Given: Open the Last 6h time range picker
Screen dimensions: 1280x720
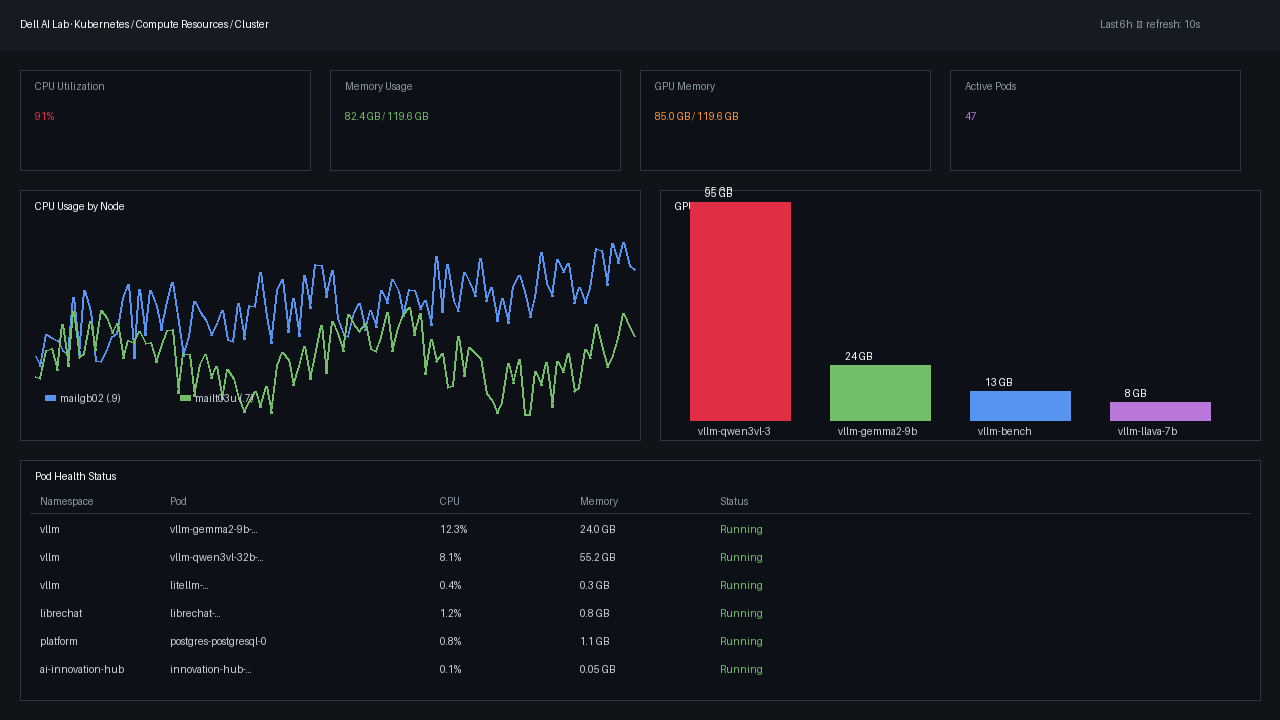Looking at the screenshot, I should click(x=1116, y=24).
